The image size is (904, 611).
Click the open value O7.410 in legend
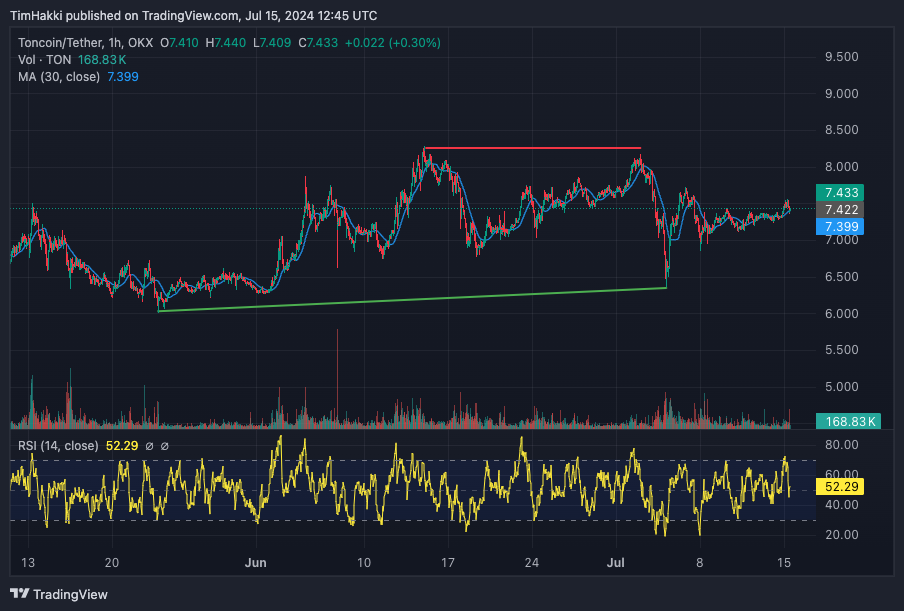click(179, 43)
